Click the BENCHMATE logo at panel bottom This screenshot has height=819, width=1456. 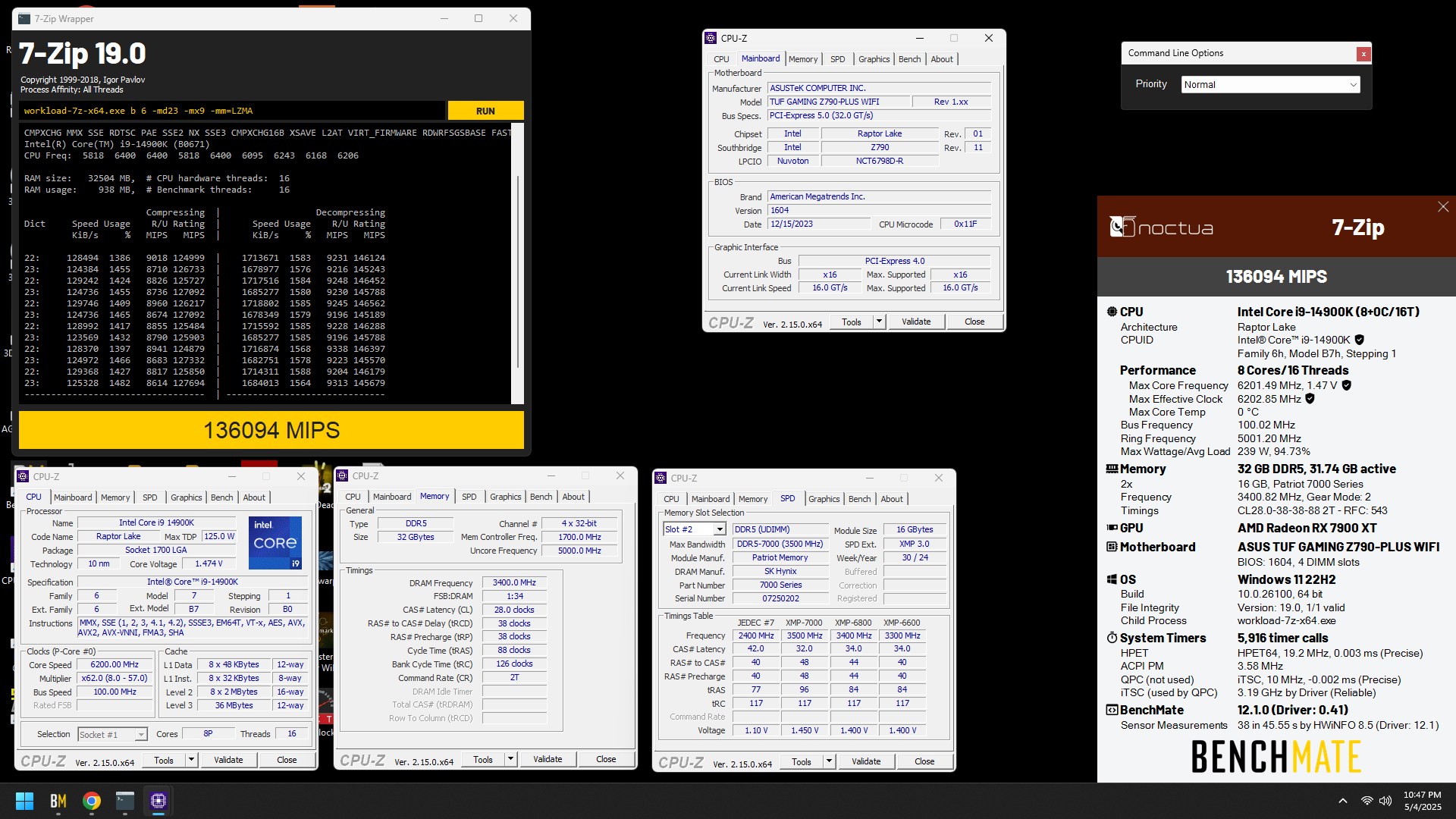click(x=1276, y=756)
